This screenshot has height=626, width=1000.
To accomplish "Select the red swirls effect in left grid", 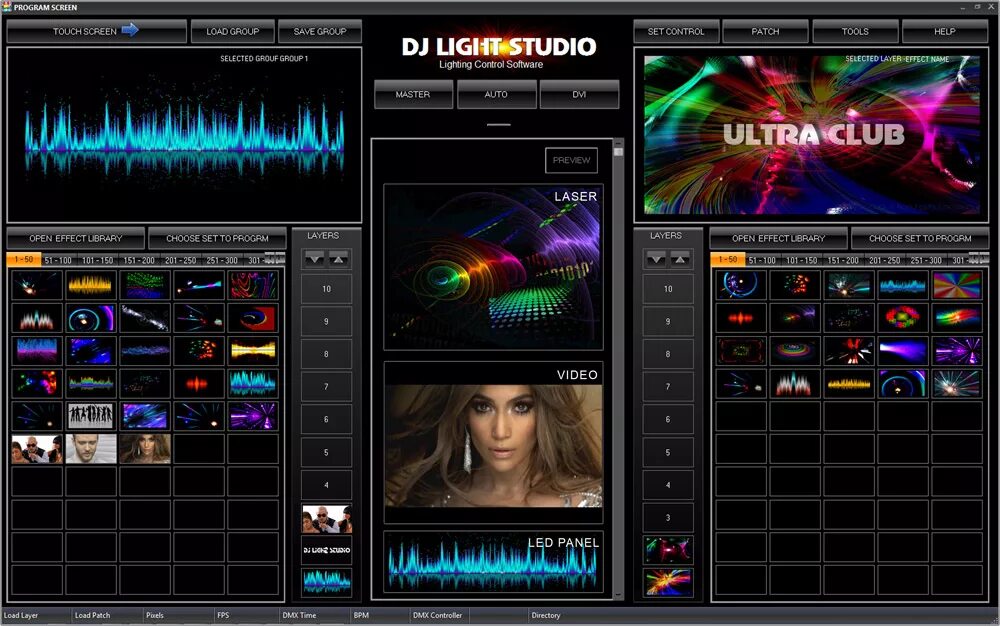I will 253,285.
